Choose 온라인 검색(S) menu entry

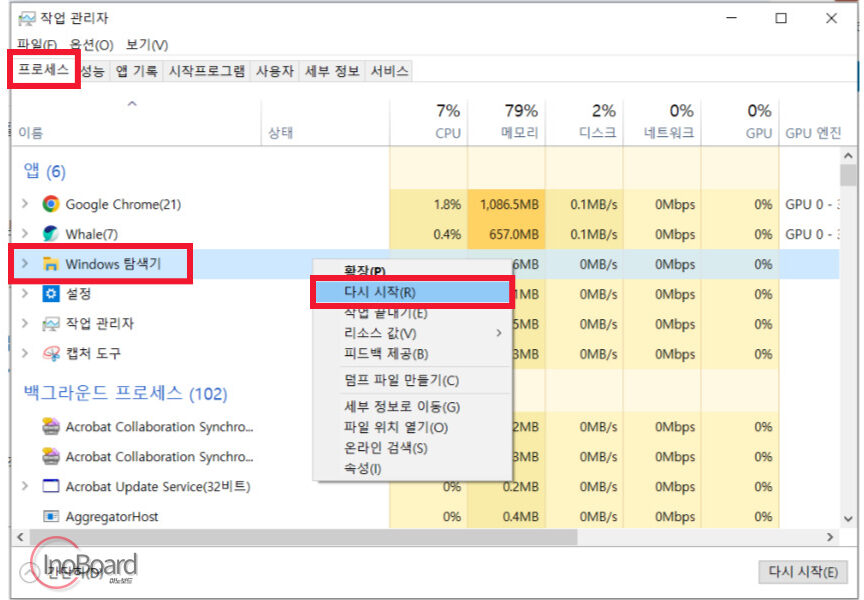(x=413, y=448)
